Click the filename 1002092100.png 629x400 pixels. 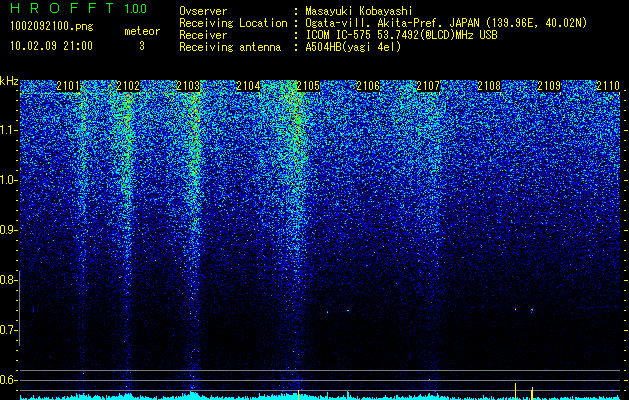click(x=52, y=27)
